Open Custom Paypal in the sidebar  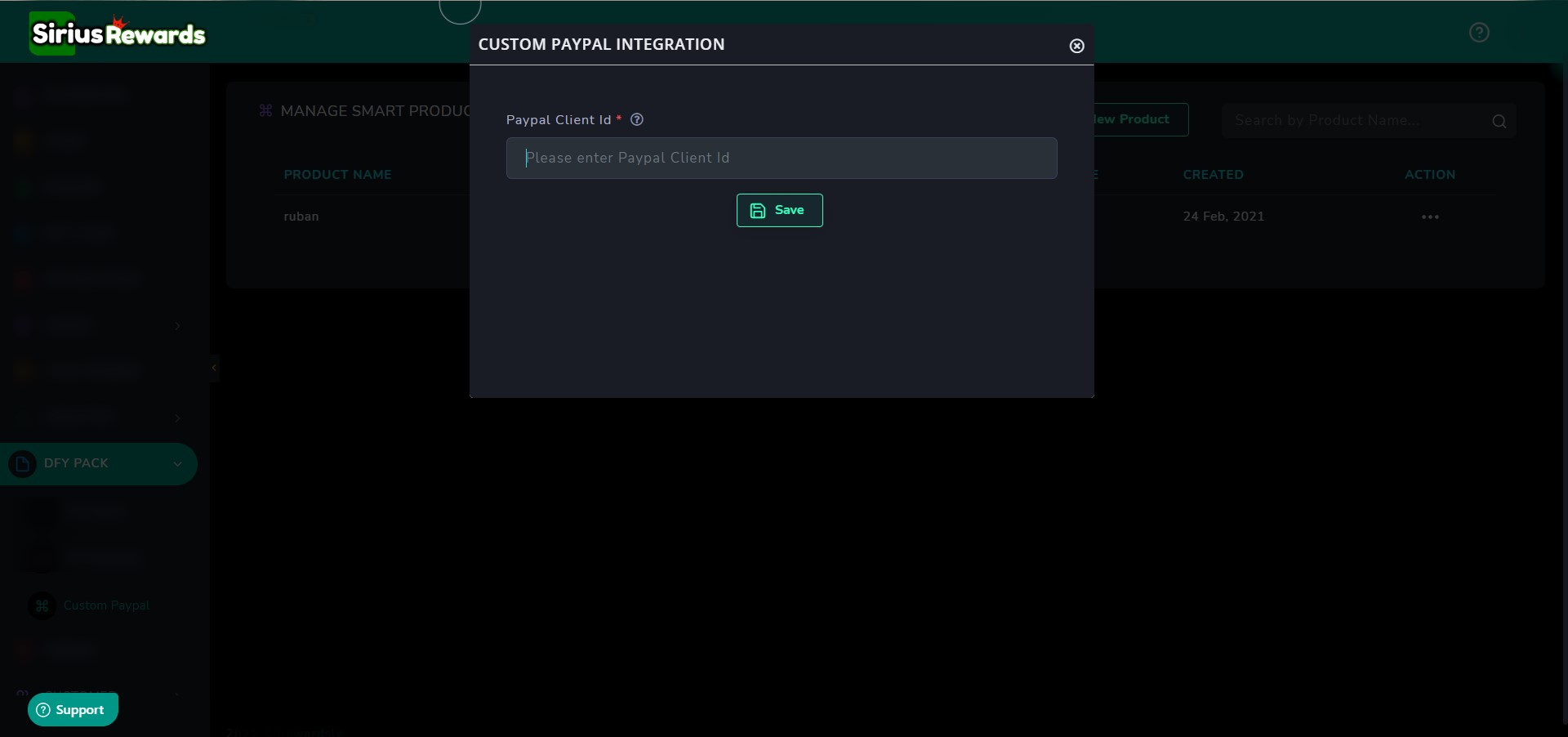pos(106,605)
